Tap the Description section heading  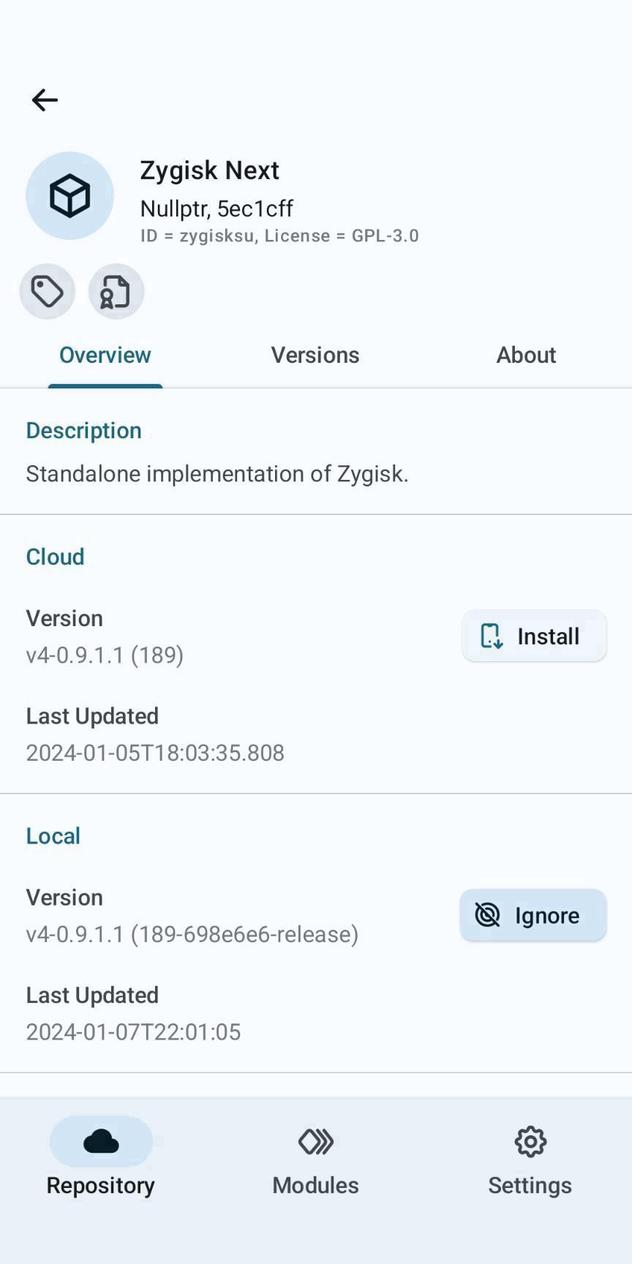pyautogui.click(x=83, y=430)
